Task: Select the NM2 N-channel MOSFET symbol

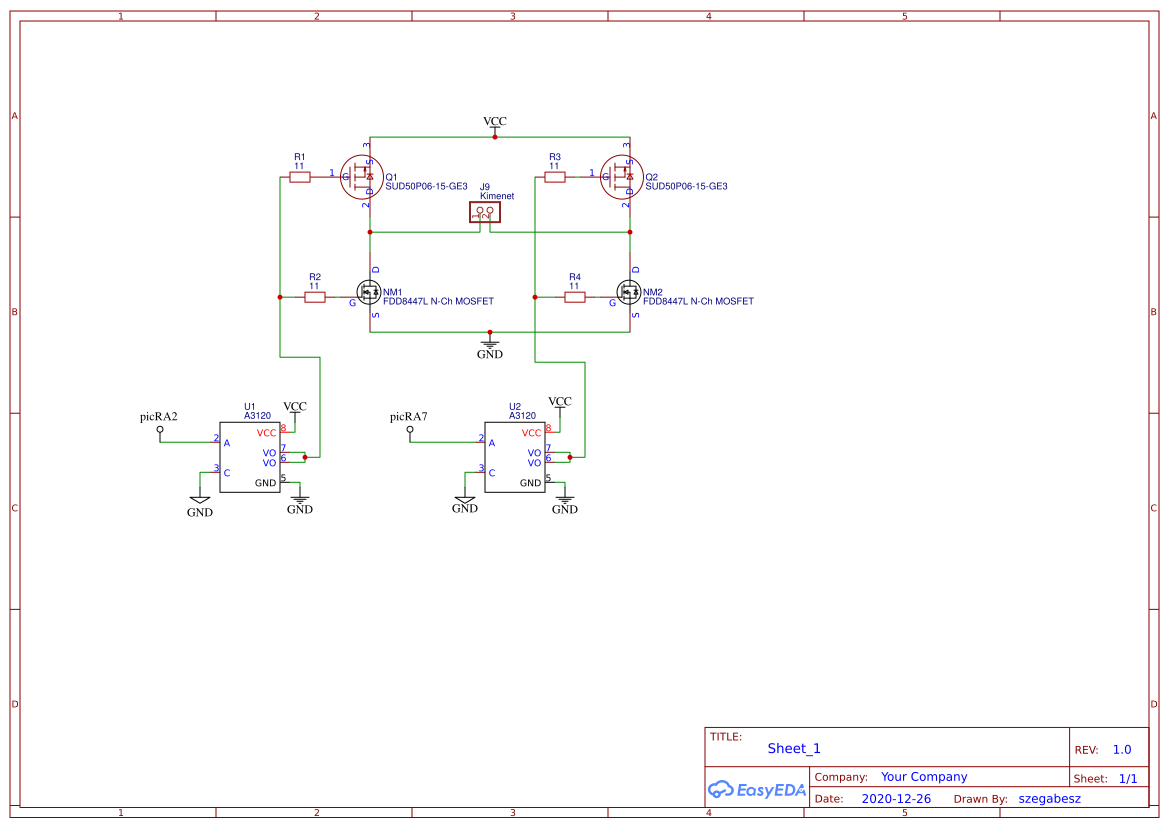Action: click(629, 292)
